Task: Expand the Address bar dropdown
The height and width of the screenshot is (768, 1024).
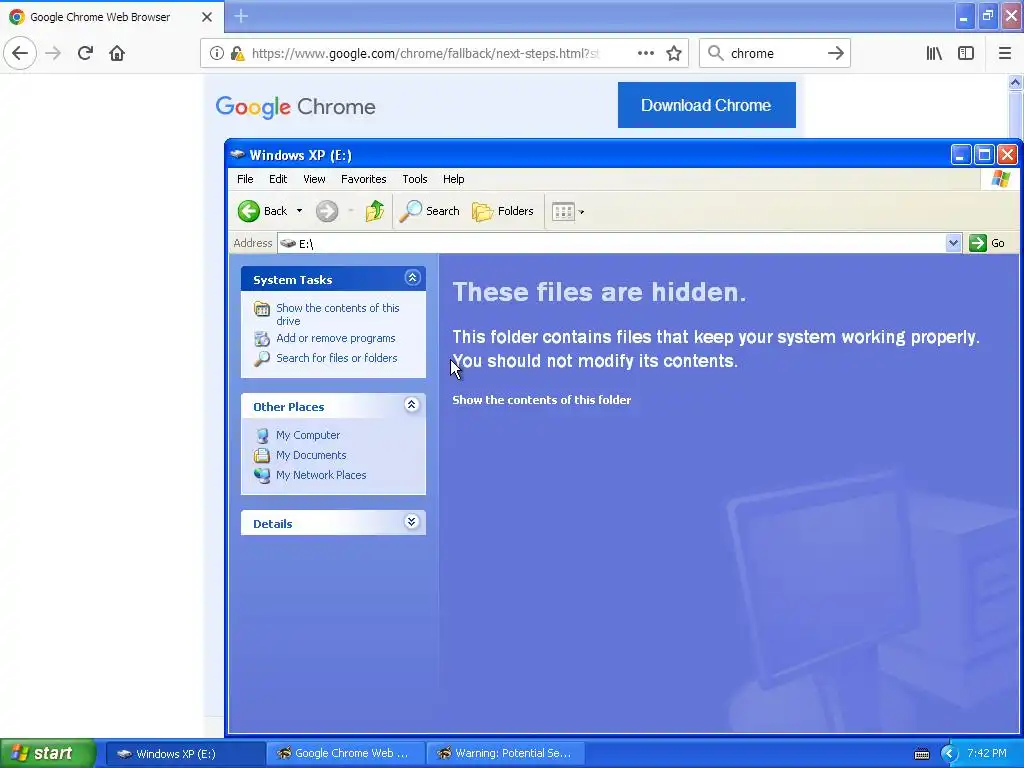Action: click(x=953, y=243)
